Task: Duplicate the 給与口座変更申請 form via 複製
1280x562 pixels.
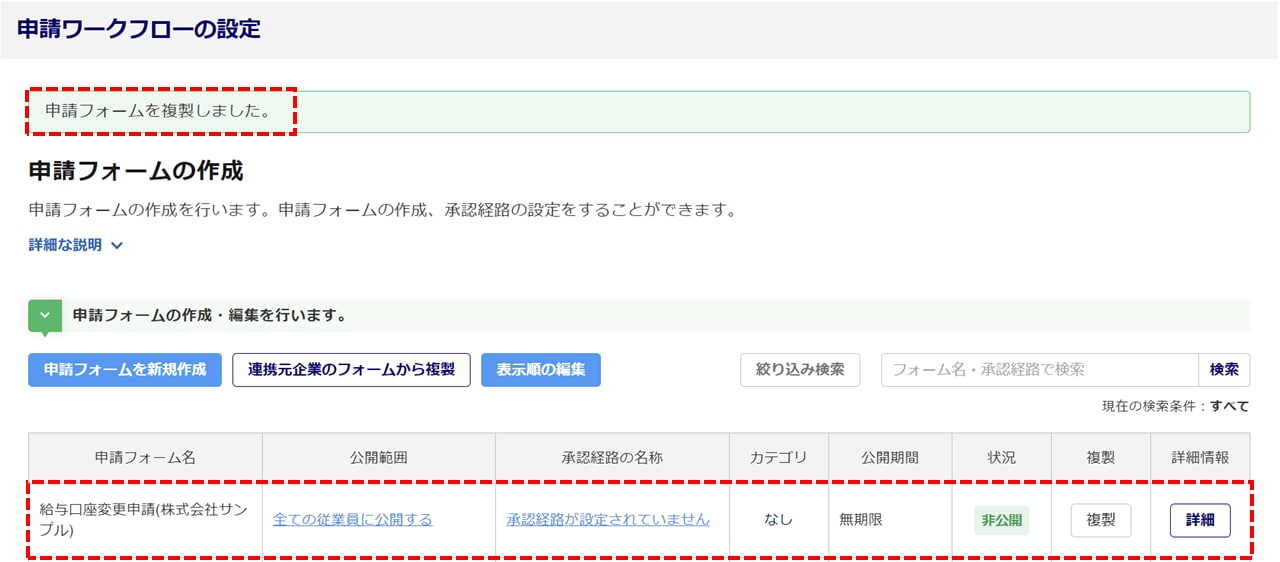Action: (x=1100, y=521)
